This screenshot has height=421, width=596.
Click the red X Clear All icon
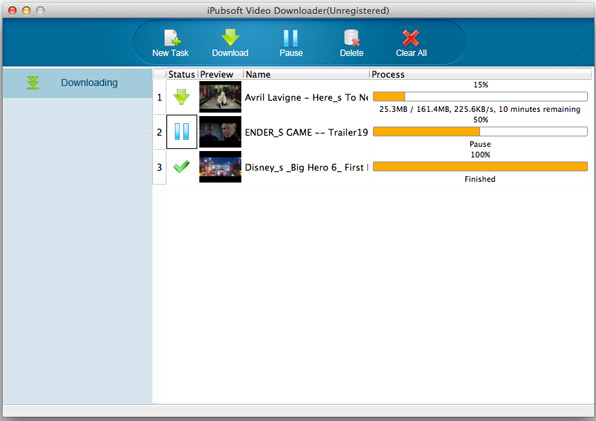(x=411, y=38)
